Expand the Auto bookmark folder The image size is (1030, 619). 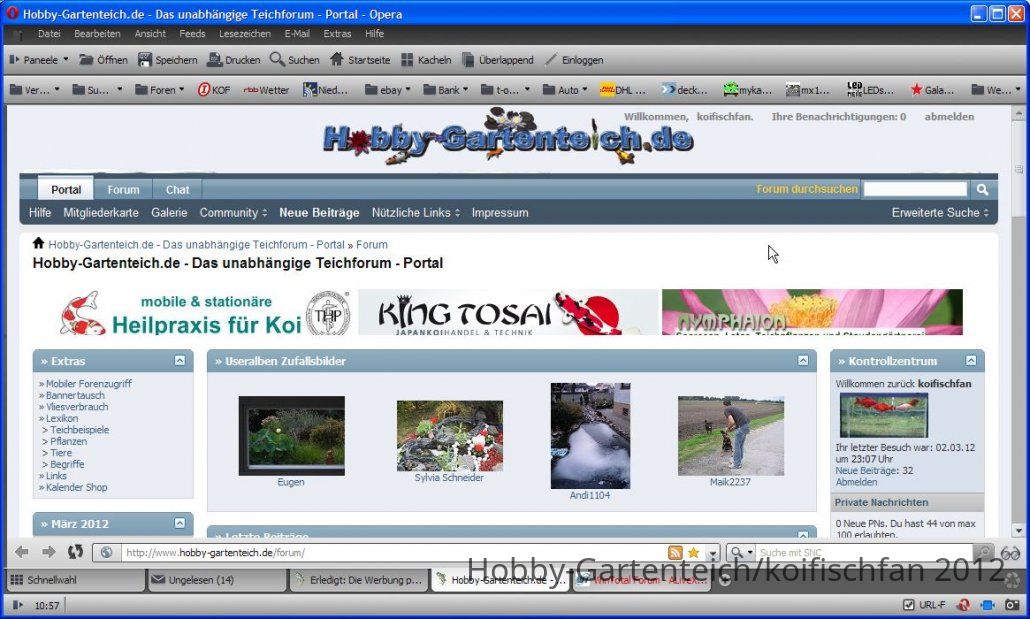[x=565, y=90]
